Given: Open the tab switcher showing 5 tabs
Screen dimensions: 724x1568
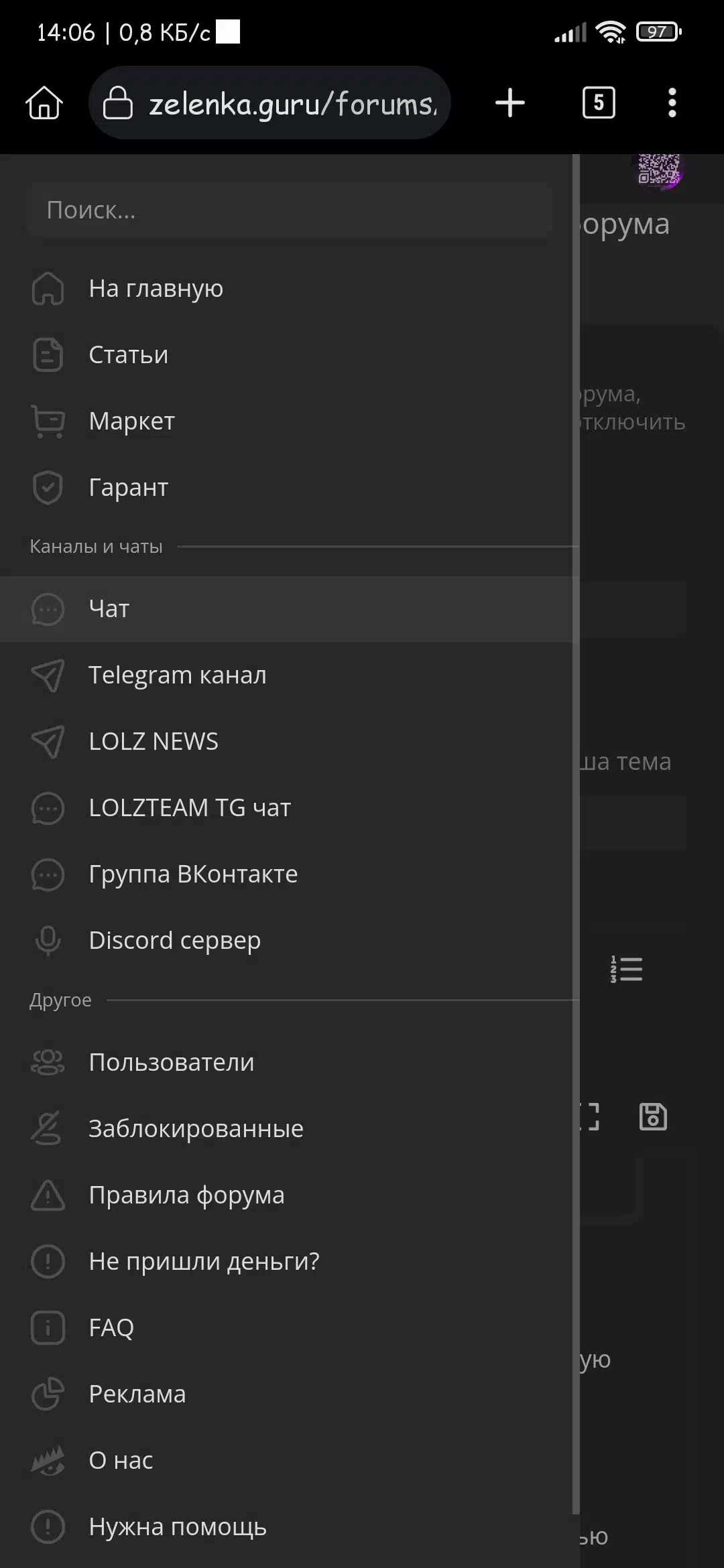Looking at the screenshot, I should 599,103.
